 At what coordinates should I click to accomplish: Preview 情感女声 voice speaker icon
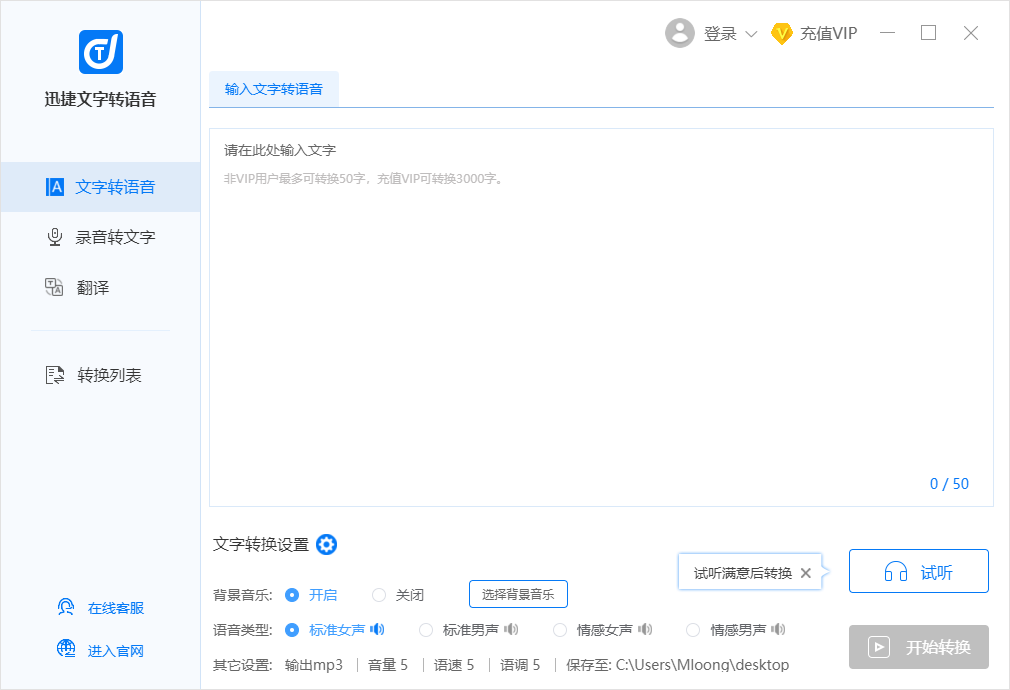click(x=645, y=629)
